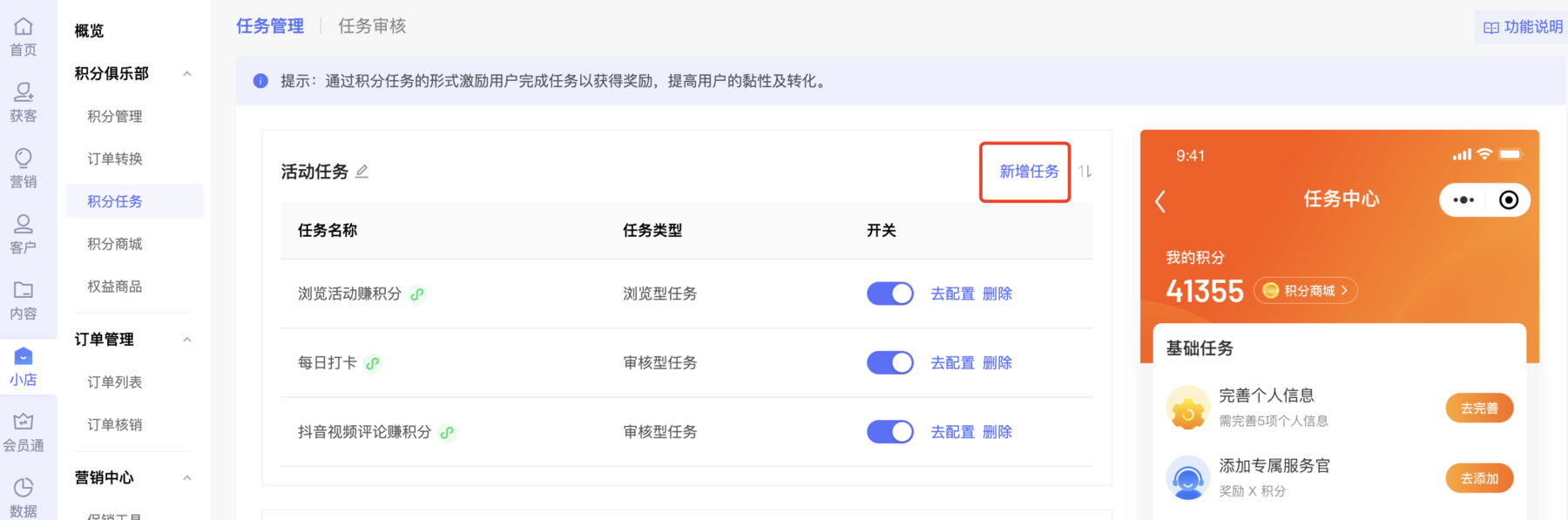The height and width of the screenshot is (520, 1568).
Task: Toggle switch for 抖音视频评论赚积分
Action: point(889,432)
